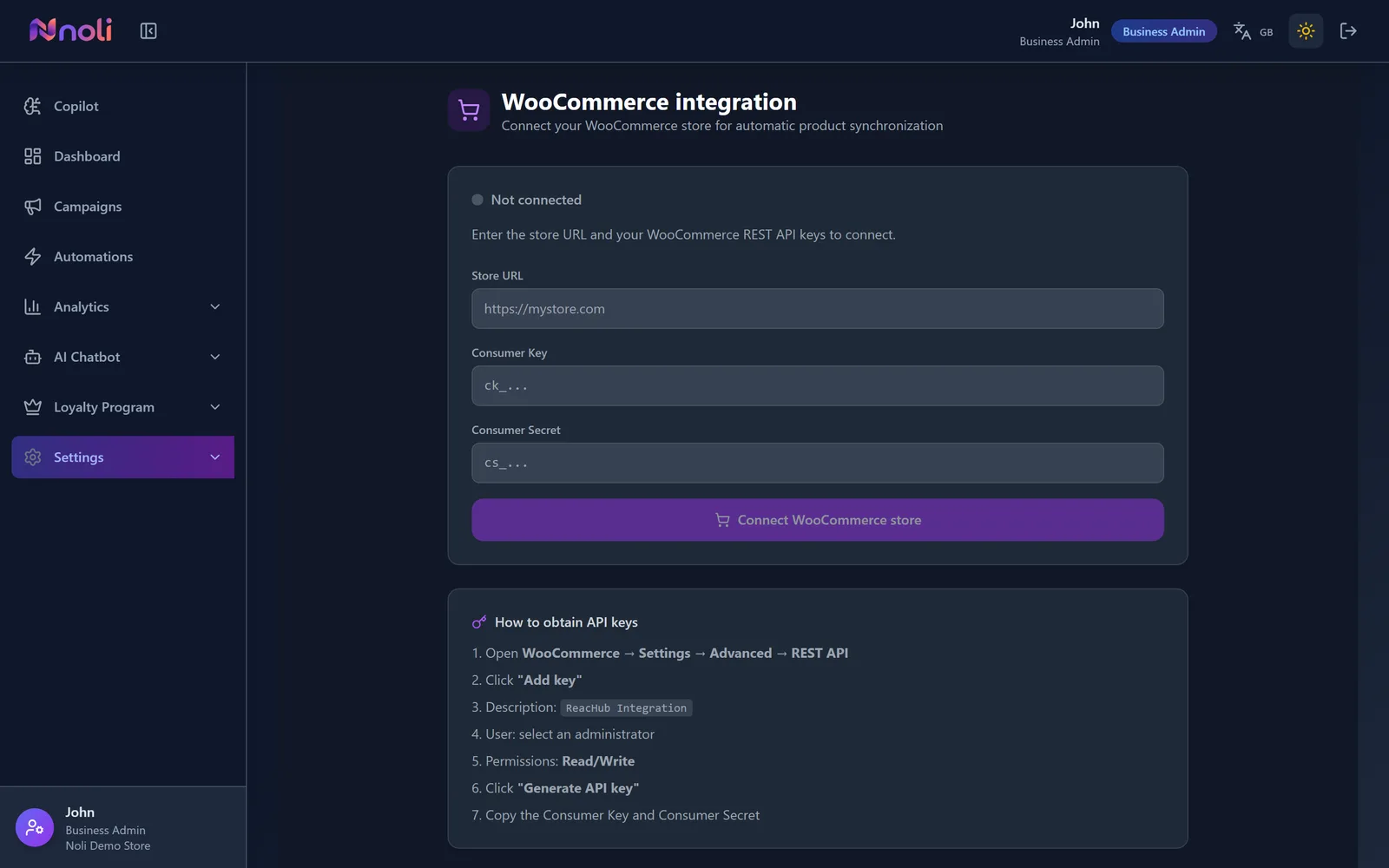Click the Business Admin badge
The width and height of the screenshot is (1389, 868).
click(x=1163, y=31)
